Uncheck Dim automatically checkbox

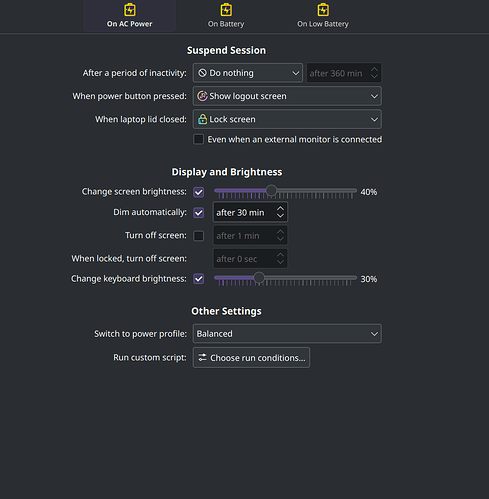(199, 212)
